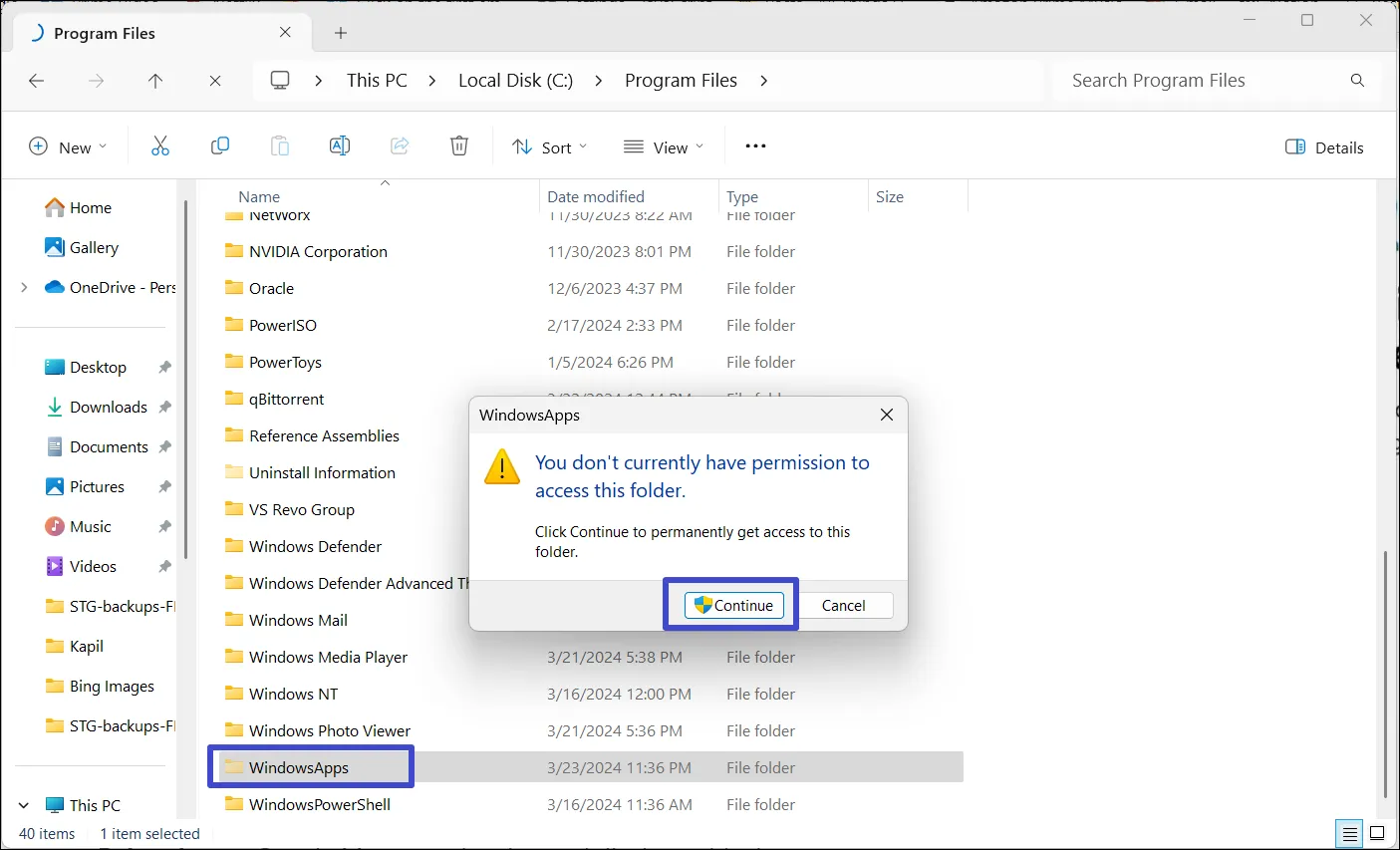Switch to details view using the status bar toggle
This screenshot has width=1400, height=850.
click(x=1349, y=833)
